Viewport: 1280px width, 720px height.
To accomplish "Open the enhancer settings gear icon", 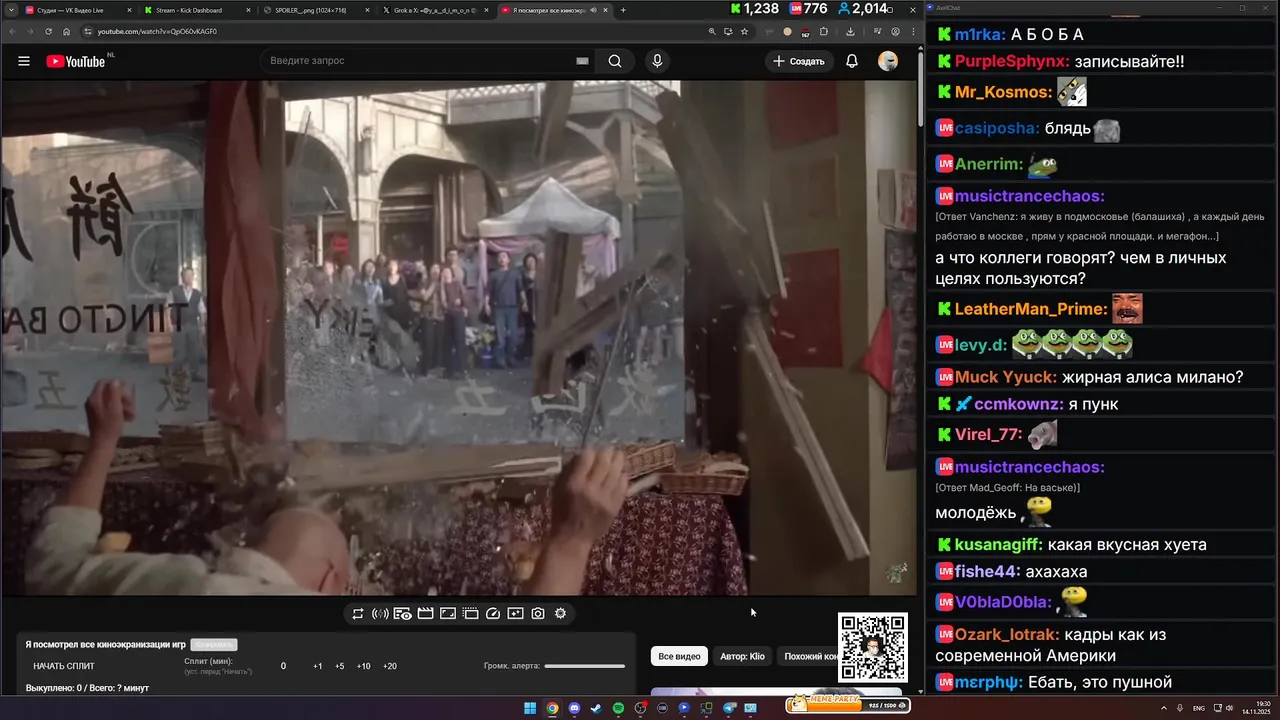I will tap(561, 614).
